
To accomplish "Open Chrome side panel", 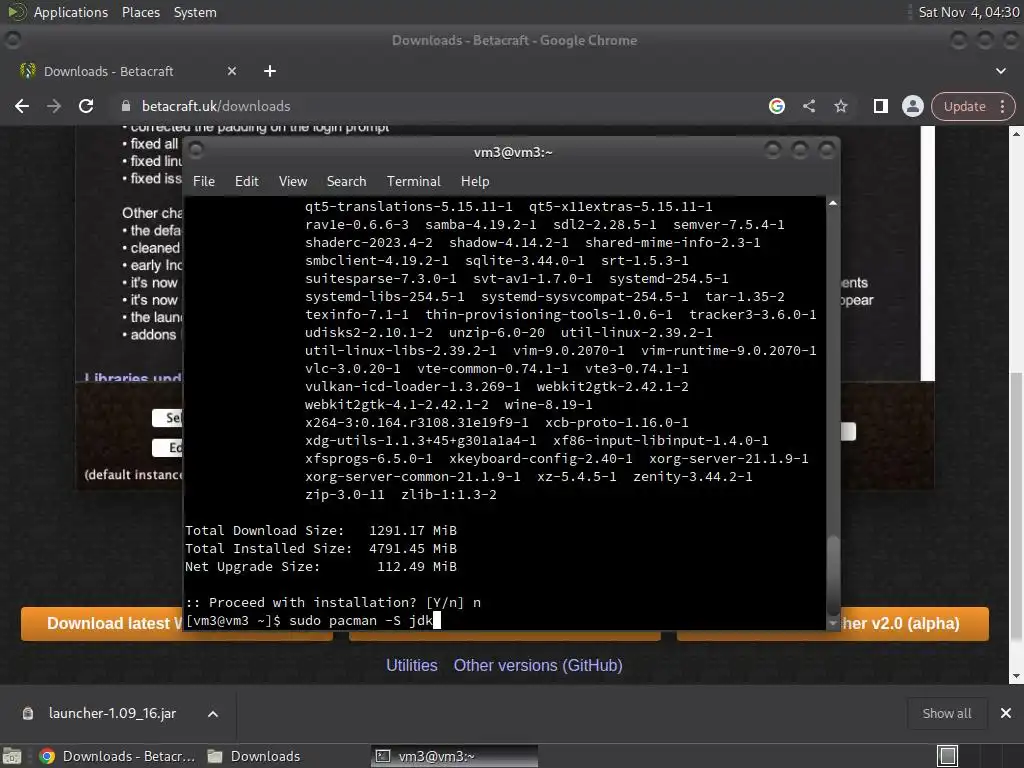I will [x=880, y=106].
